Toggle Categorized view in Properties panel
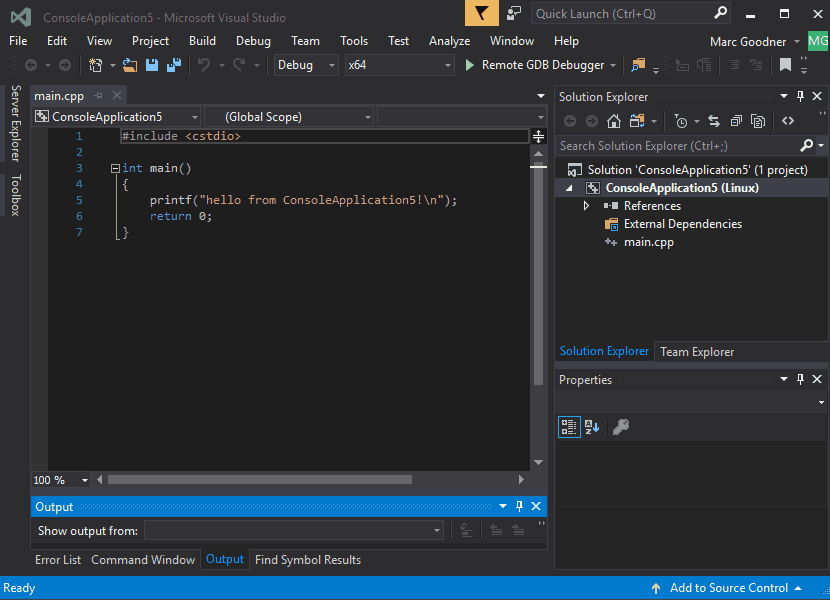Image resolution: width=830 pixels, height=600 pixels. 569,427
